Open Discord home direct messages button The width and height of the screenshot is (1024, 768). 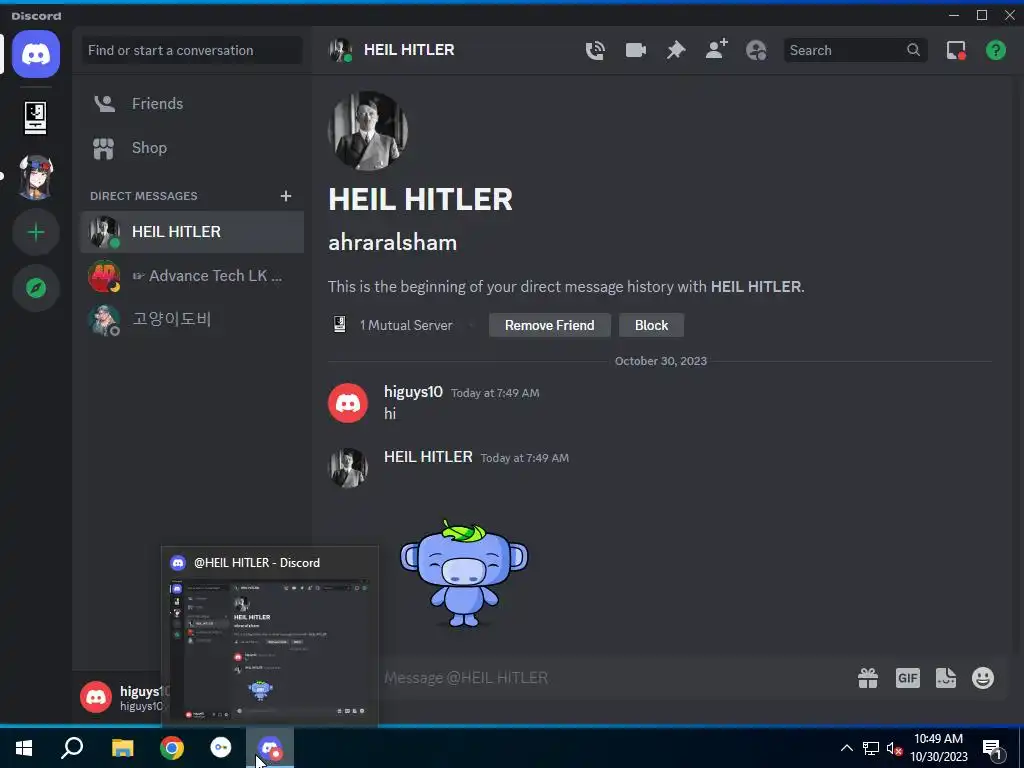[36, 54]
